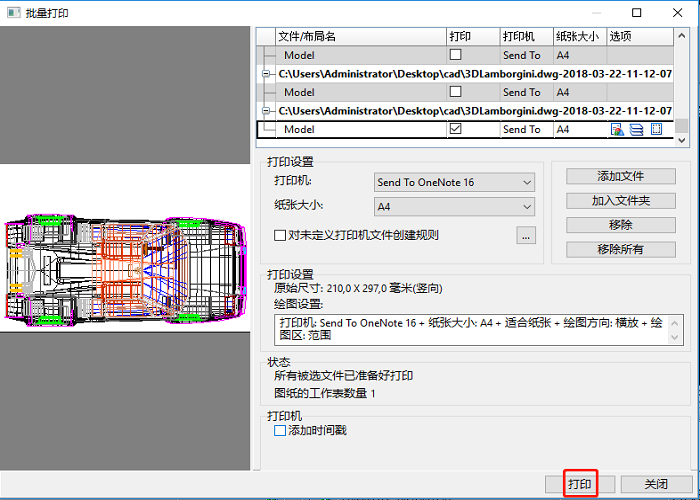Click the 纸张大小 column header
This screenshot has width=700, height=500.
(x=580, y=37)
